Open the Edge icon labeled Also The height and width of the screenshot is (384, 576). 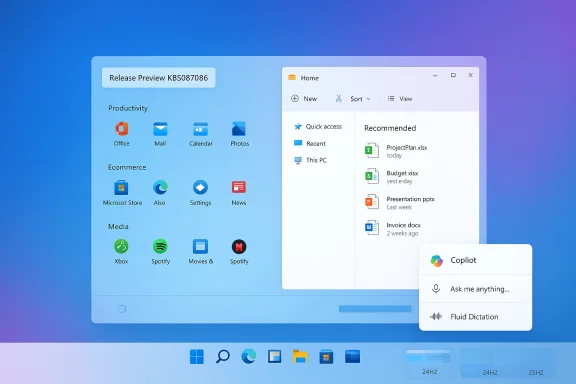pyautogui.click(x=160, y=188)
